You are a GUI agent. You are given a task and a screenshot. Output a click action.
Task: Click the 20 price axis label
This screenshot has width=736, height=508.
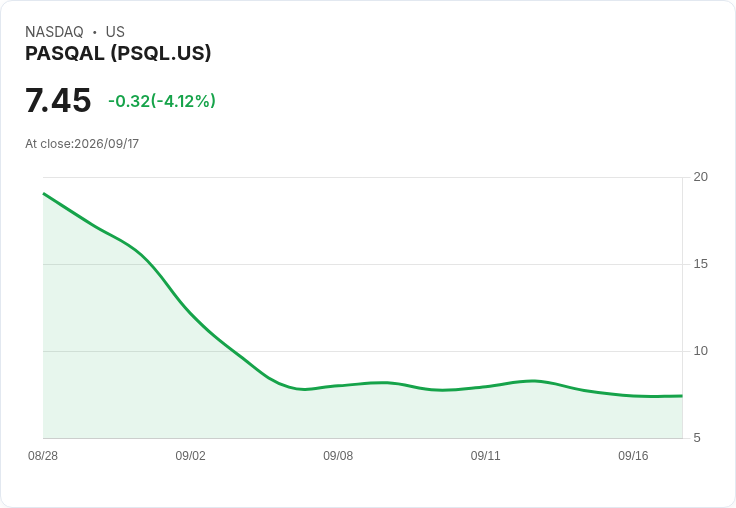(x=700, y=177)
